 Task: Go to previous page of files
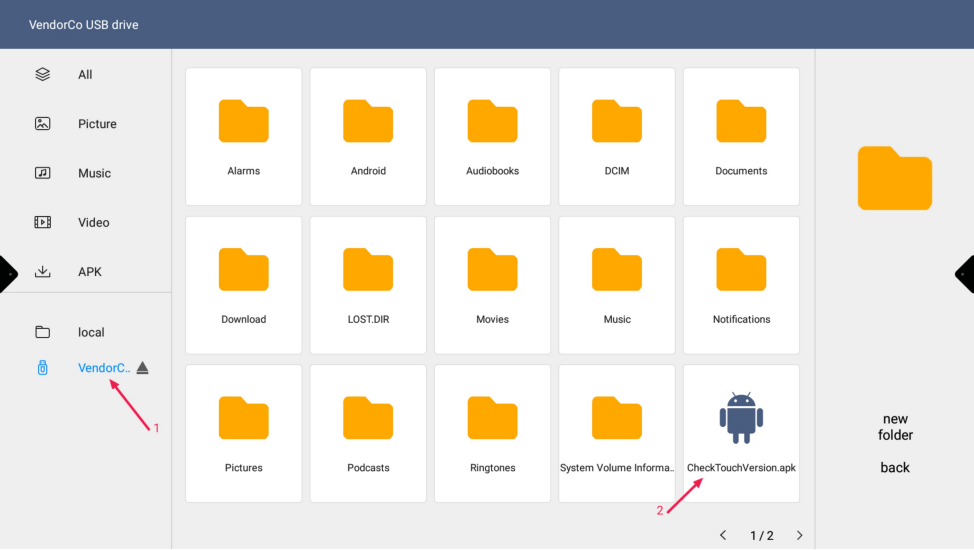[x=723, y=536]
